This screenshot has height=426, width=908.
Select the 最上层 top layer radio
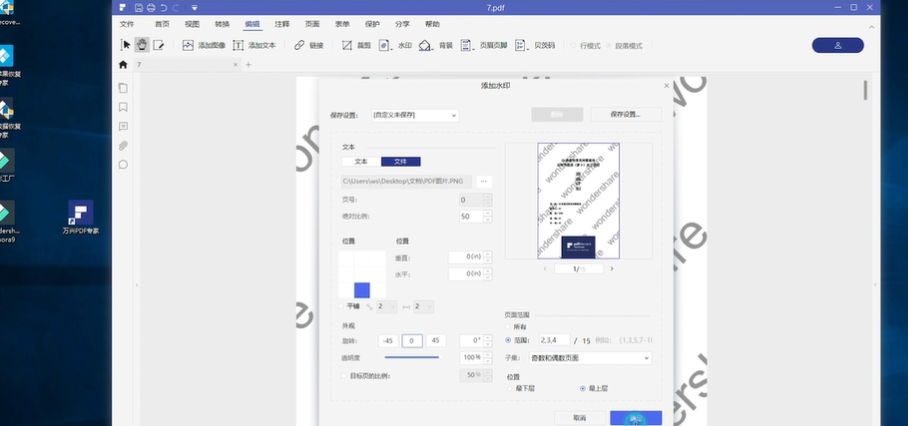pyautogui.click(x=583, y=388)
